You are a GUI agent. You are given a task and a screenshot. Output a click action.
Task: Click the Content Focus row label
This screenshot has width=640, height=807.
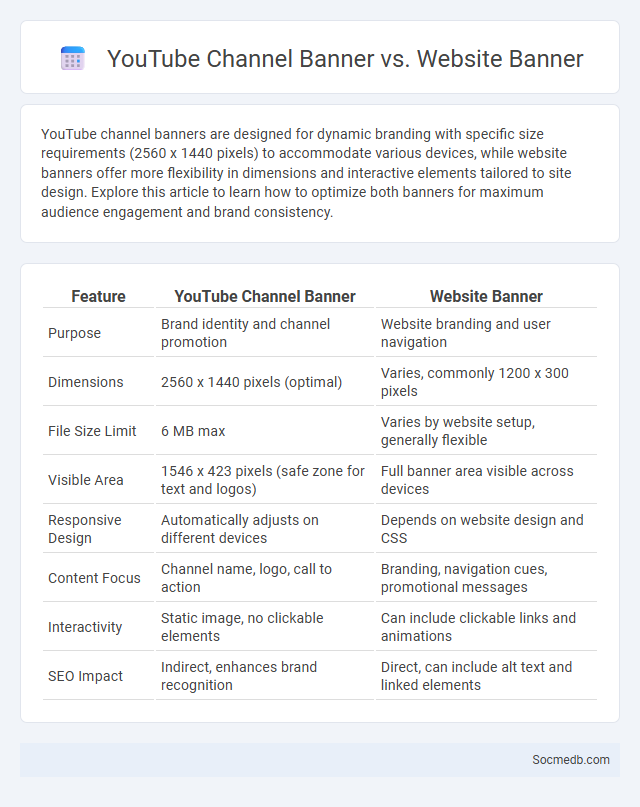pos(94,578)
